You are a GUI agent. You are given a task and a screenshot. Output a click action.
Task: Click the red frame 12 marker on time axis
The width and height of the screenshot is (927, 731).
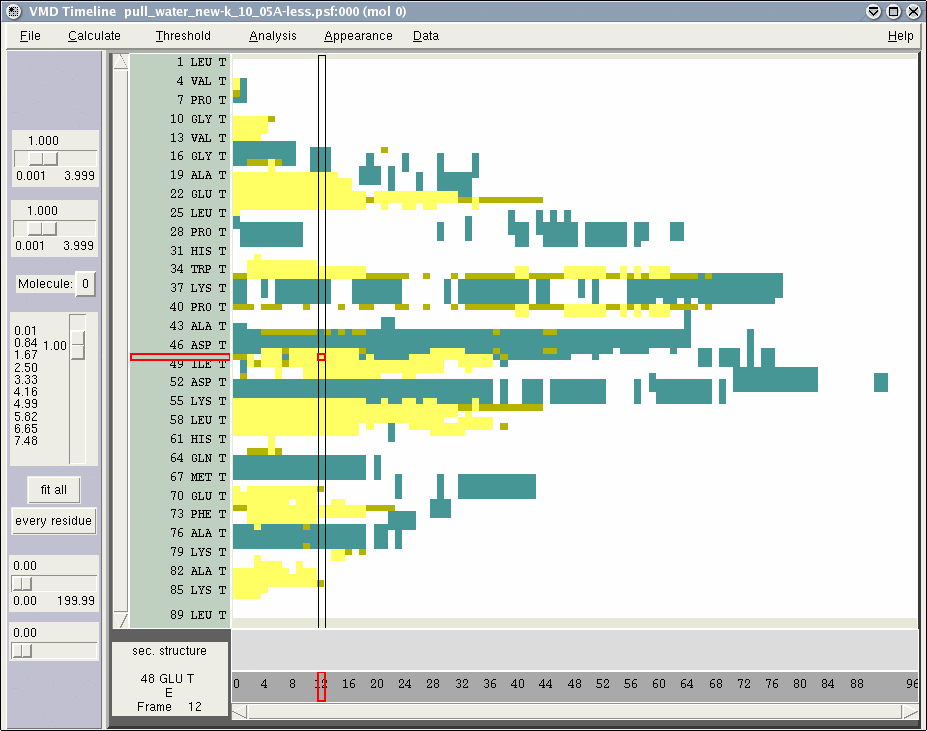[321, 686]
